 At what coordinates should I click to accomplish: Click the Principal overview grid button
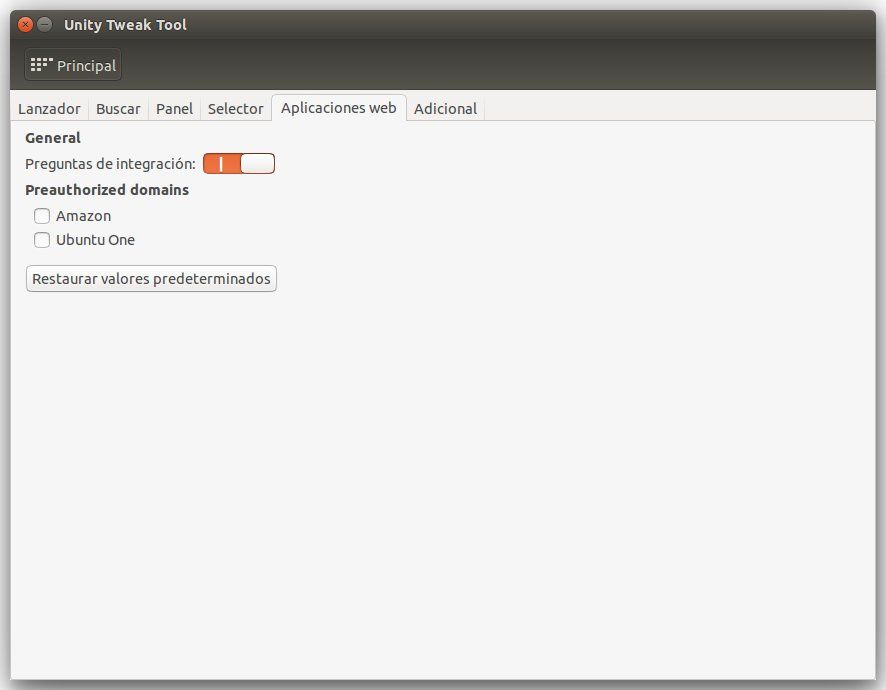click(73, 65)
